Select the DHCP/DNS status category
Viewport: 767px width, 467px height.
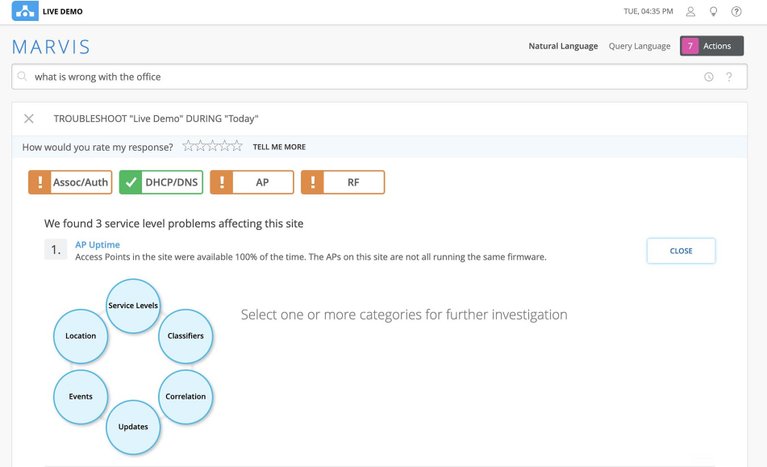pos(161,182)
